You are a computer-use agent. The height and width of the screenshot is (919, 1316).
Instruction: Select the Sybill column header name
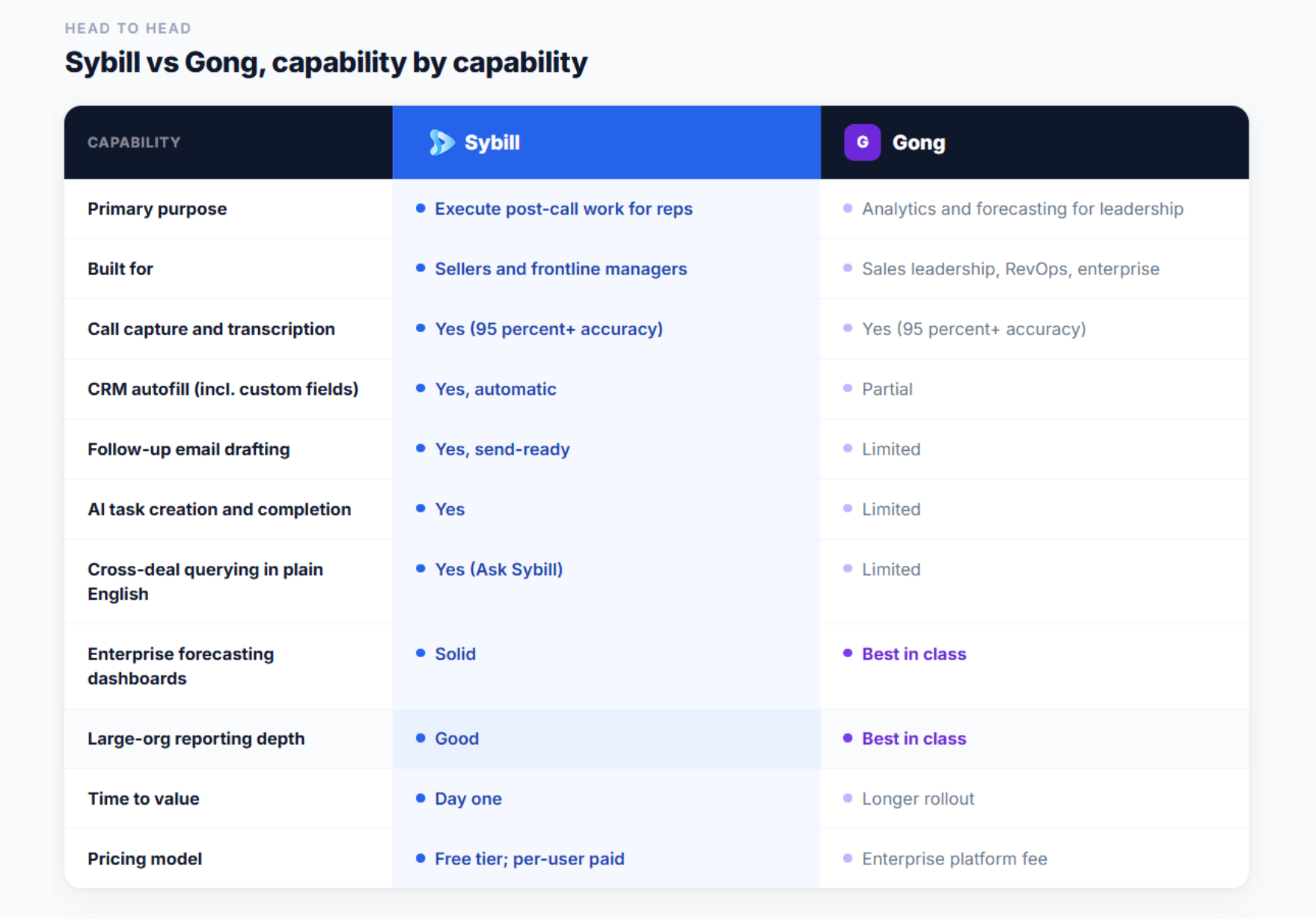(x=492, y=142)
